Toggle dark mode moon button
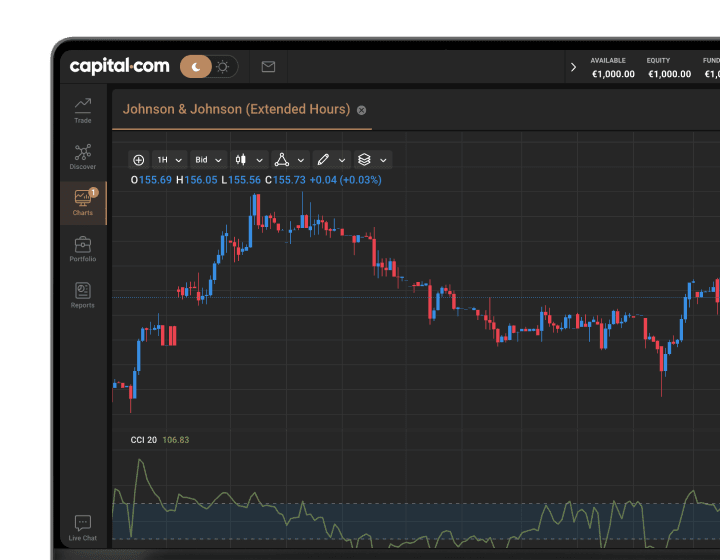This screenshot has height=560, width=720. (196, 67)
